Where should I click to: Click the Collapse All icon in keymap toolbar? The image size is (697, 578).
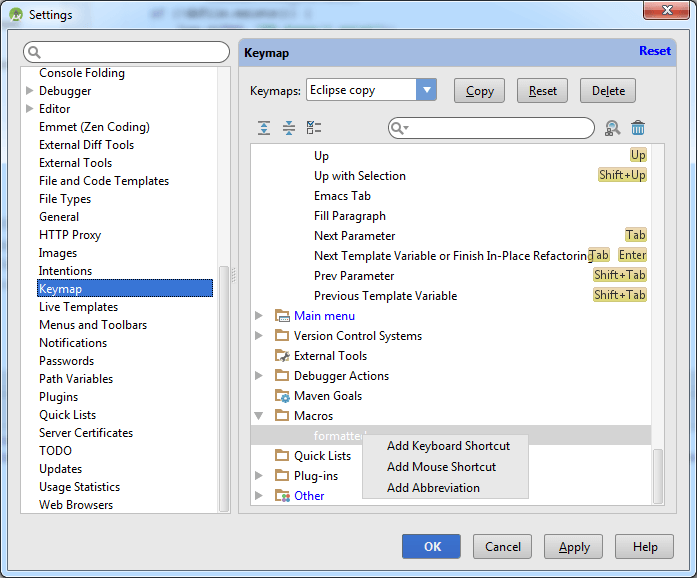coord(289,128)
